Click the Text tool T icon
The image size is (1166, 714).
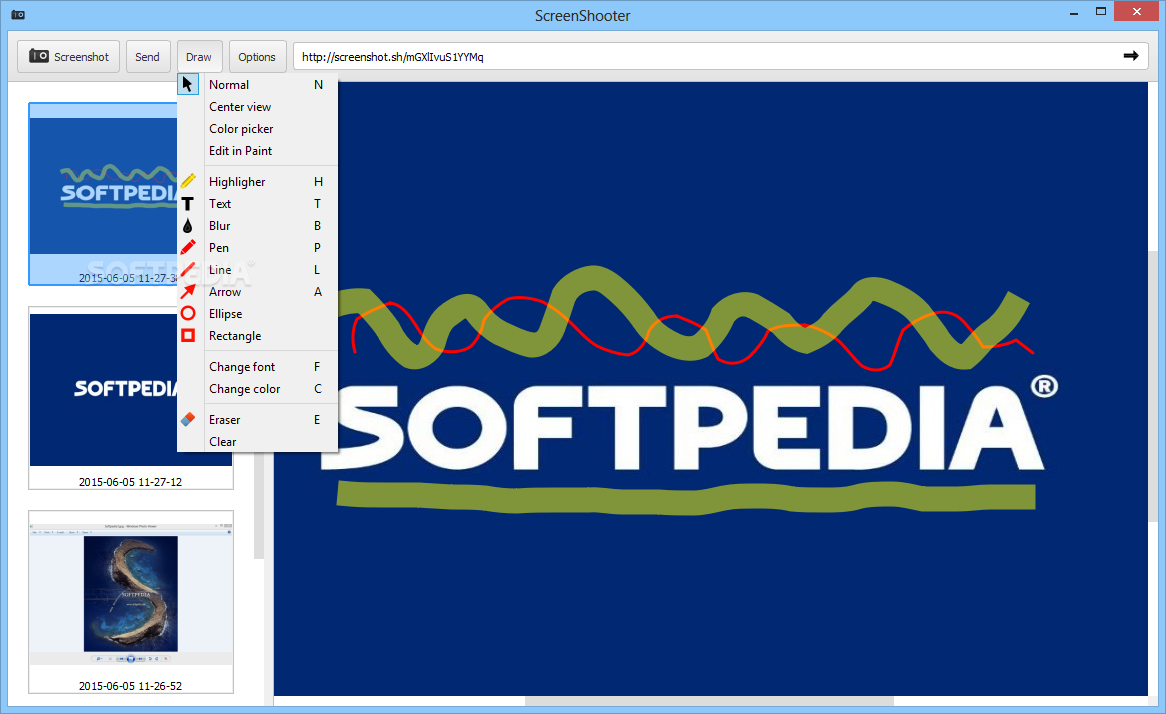click(187, 204)
